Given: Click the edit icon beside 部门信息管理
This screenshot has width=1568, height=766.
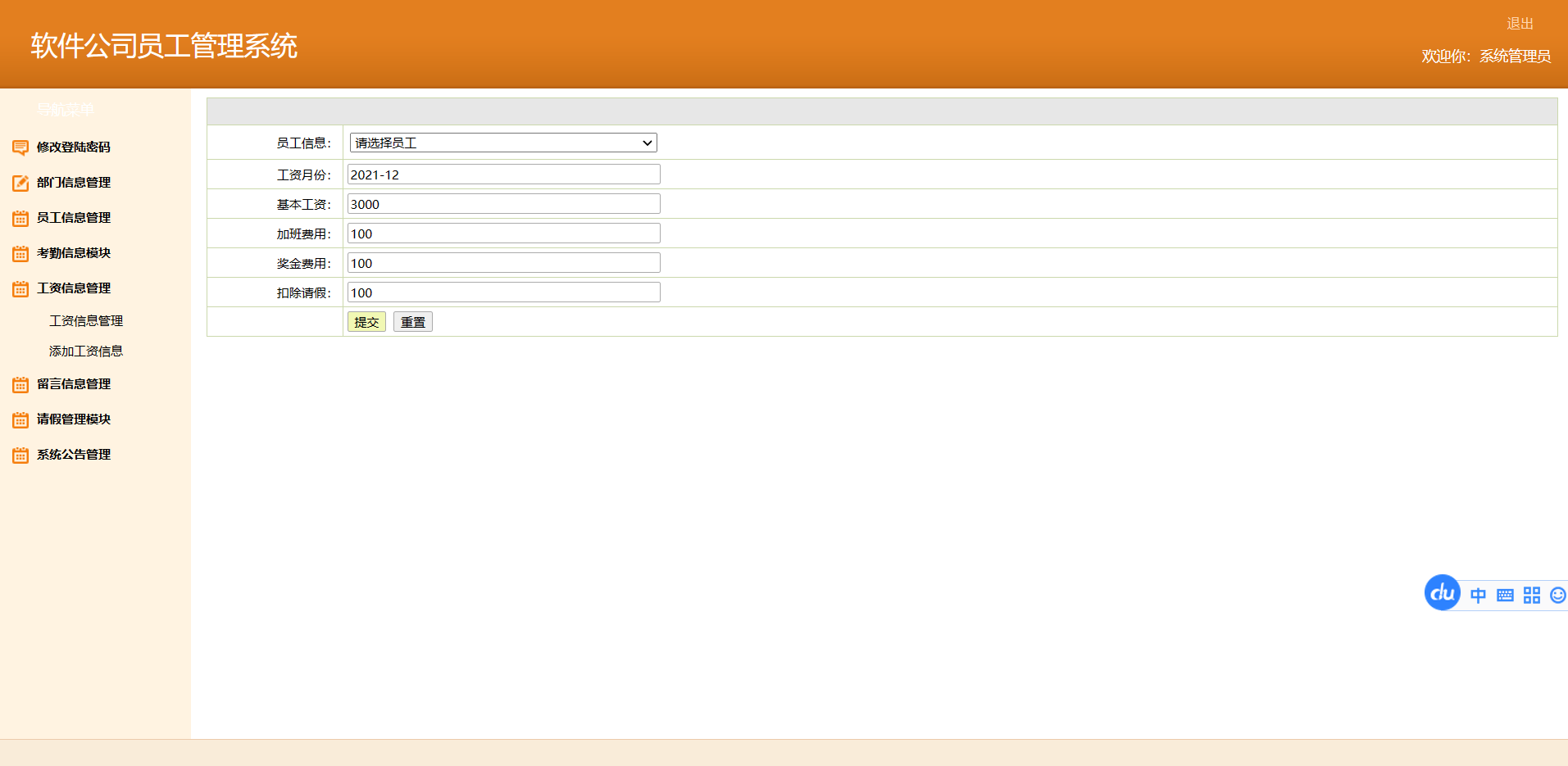Looking at the screenshot, I should tap(20, 183).
